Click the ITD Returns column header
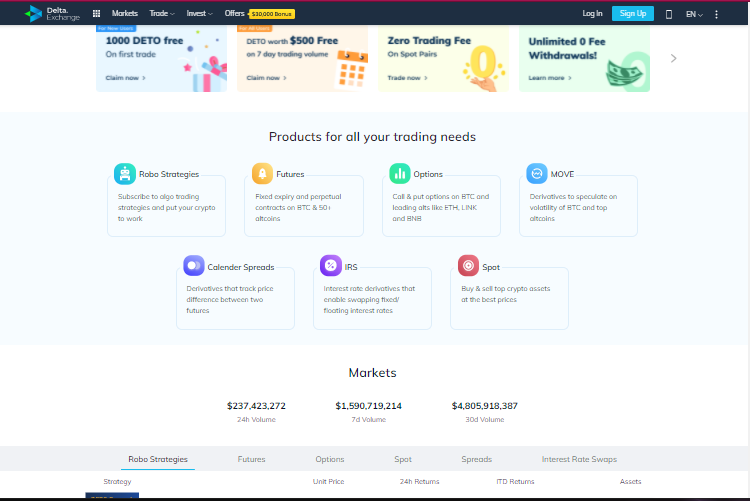The height and width of the screenshot is (501, 750). (x=515, y=481)
